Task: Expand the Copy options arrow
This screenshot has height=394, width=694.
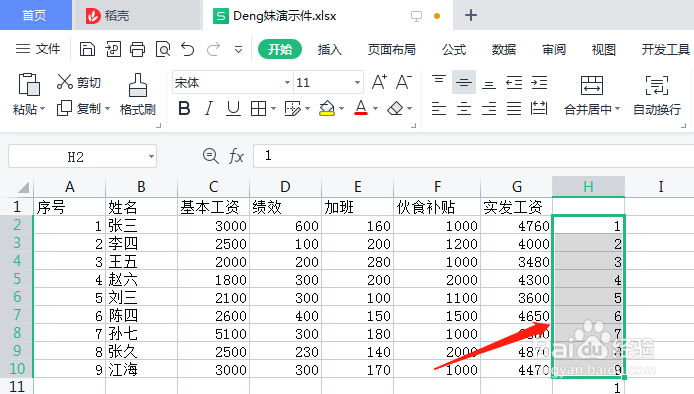Action: [x=108, y=108]
